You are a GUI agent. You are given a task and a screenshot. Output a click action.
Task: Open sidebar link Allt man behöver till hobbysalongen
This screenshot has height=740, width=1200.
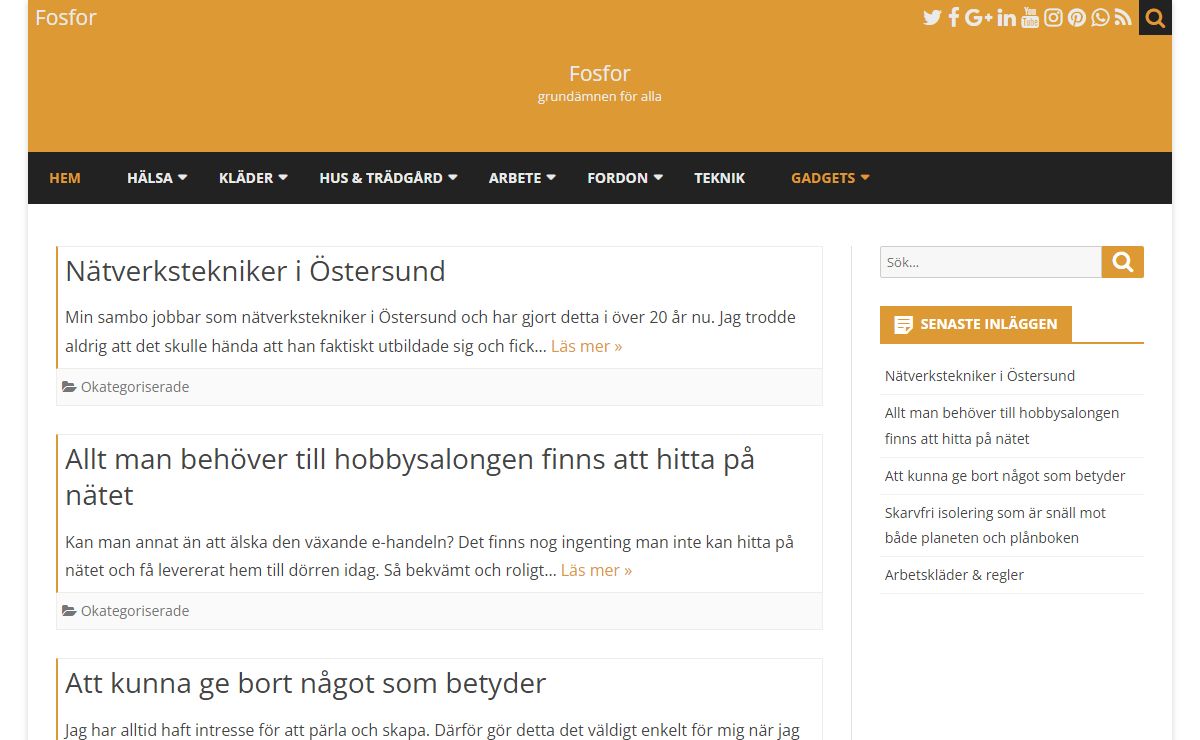tap(1002, 426)
